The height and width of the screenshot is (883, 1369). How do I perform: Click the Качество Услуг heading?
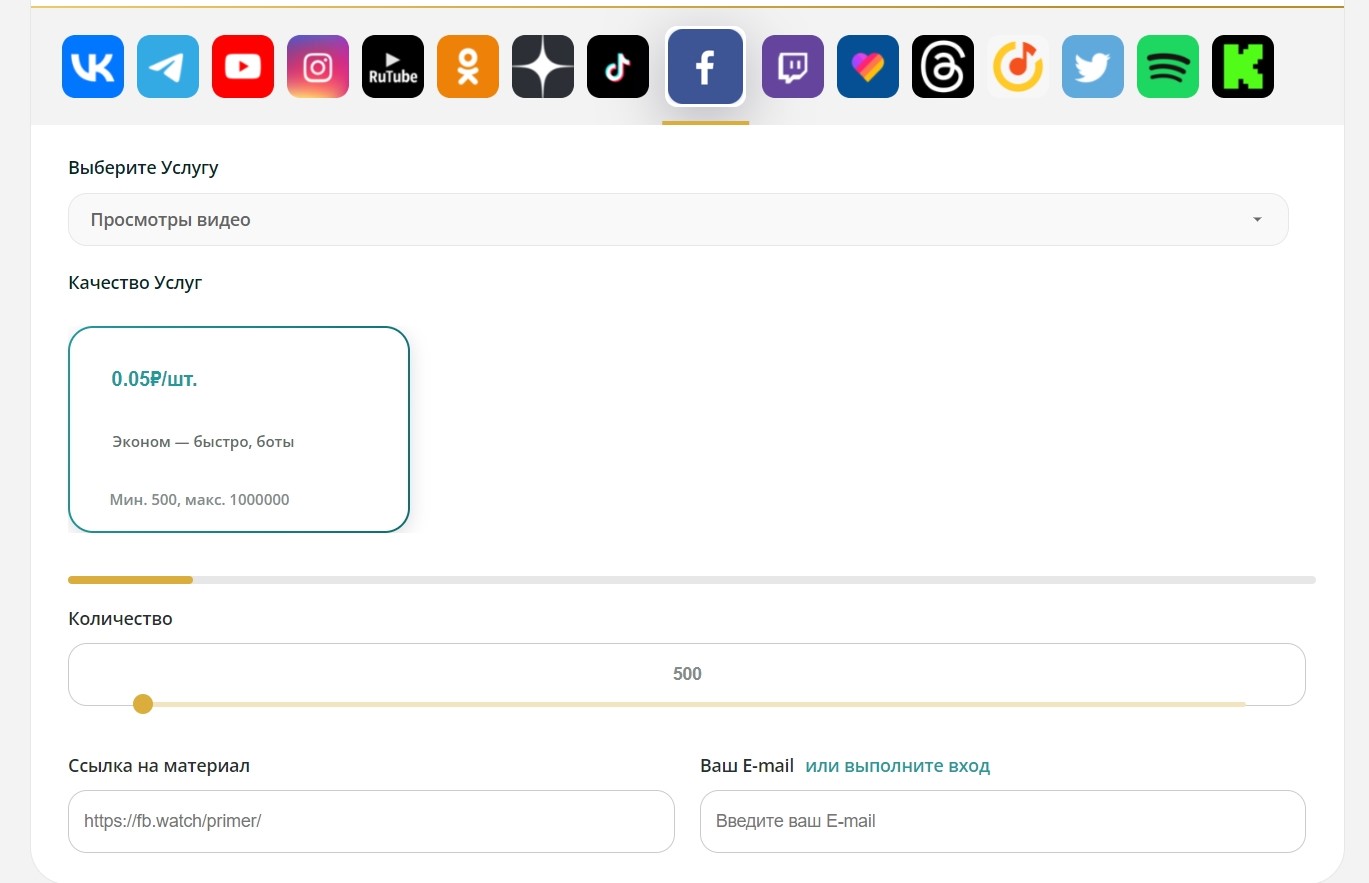click(x=135, y=283)
